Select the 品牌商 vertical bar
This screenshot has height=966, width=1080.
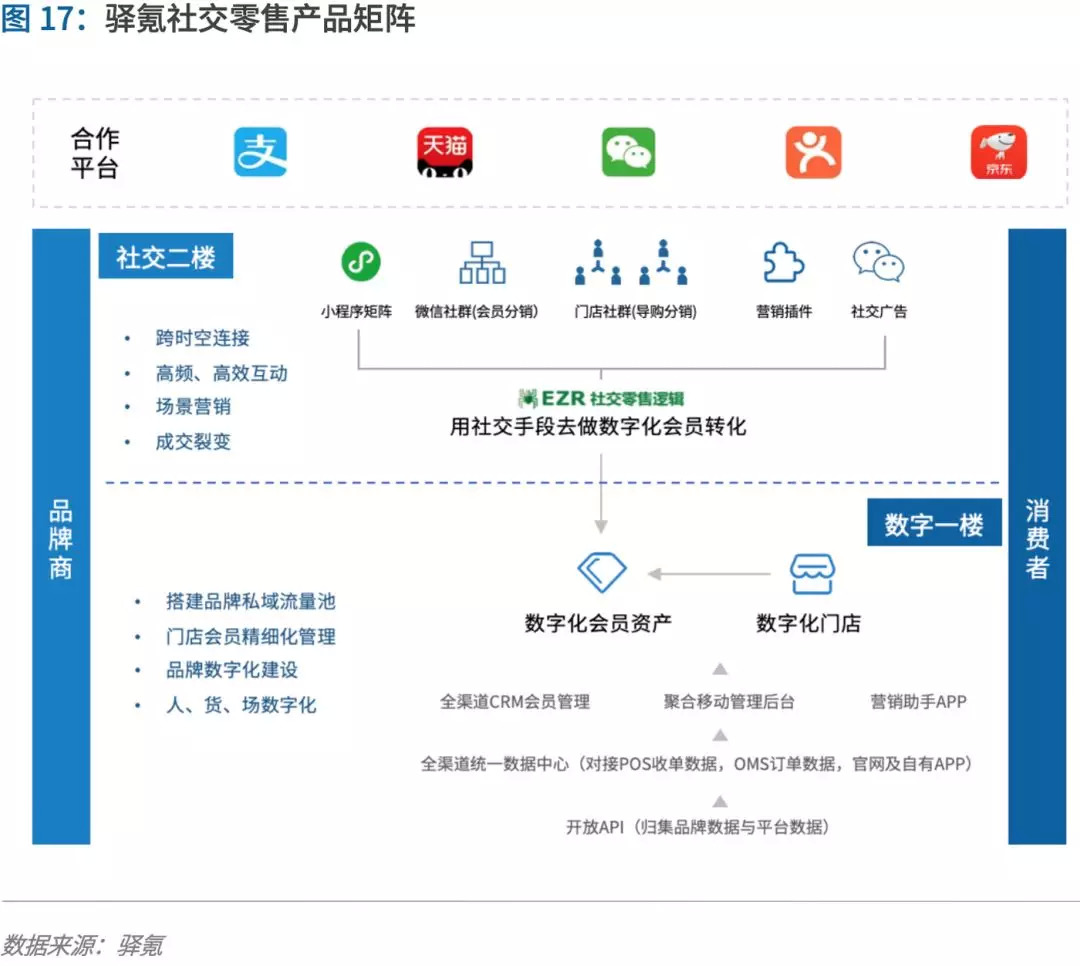point(61,537)
